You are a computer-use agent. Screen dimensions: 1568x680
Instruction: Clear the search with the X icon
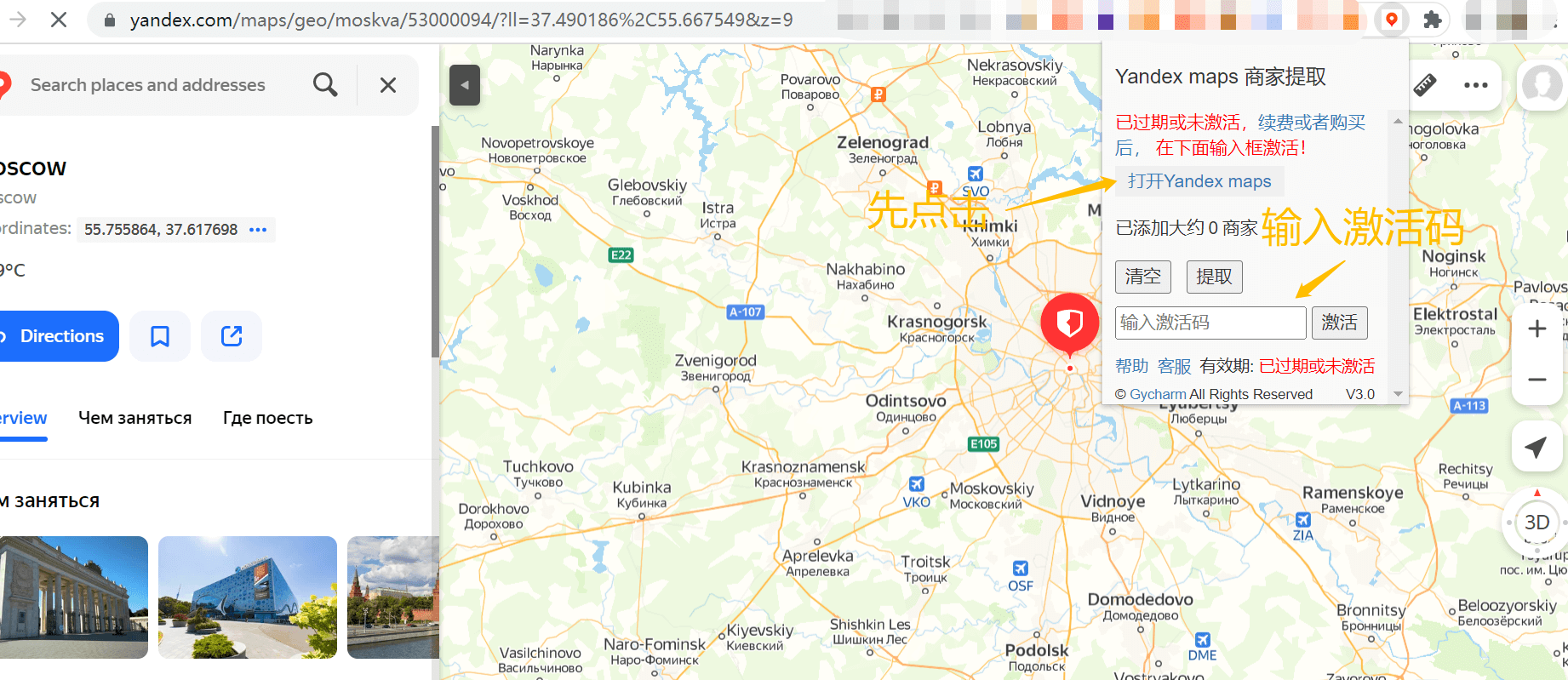pos(388,85)
